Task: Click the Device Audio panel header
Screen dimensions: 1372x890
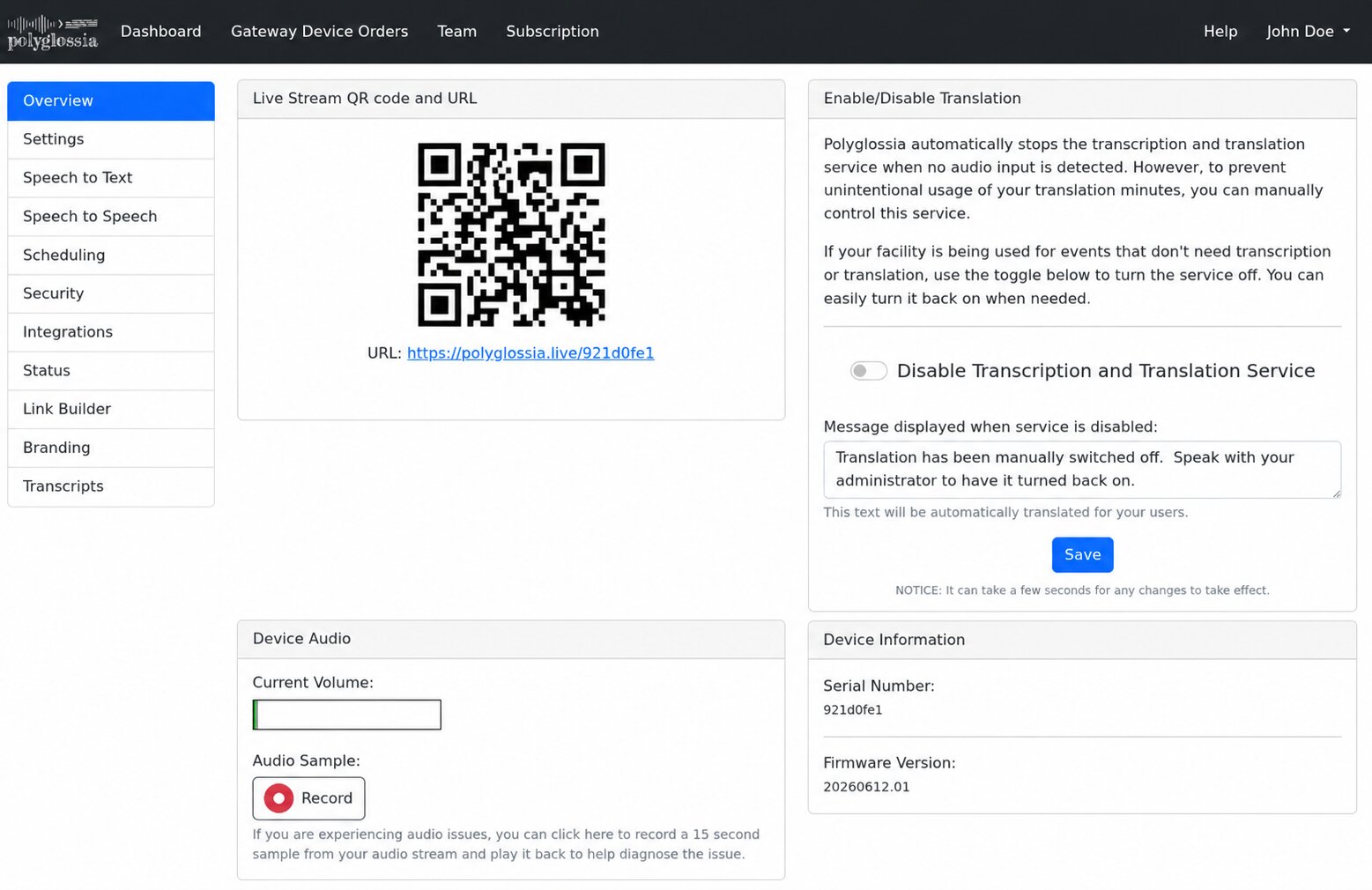Action: [x=511, y=639]
